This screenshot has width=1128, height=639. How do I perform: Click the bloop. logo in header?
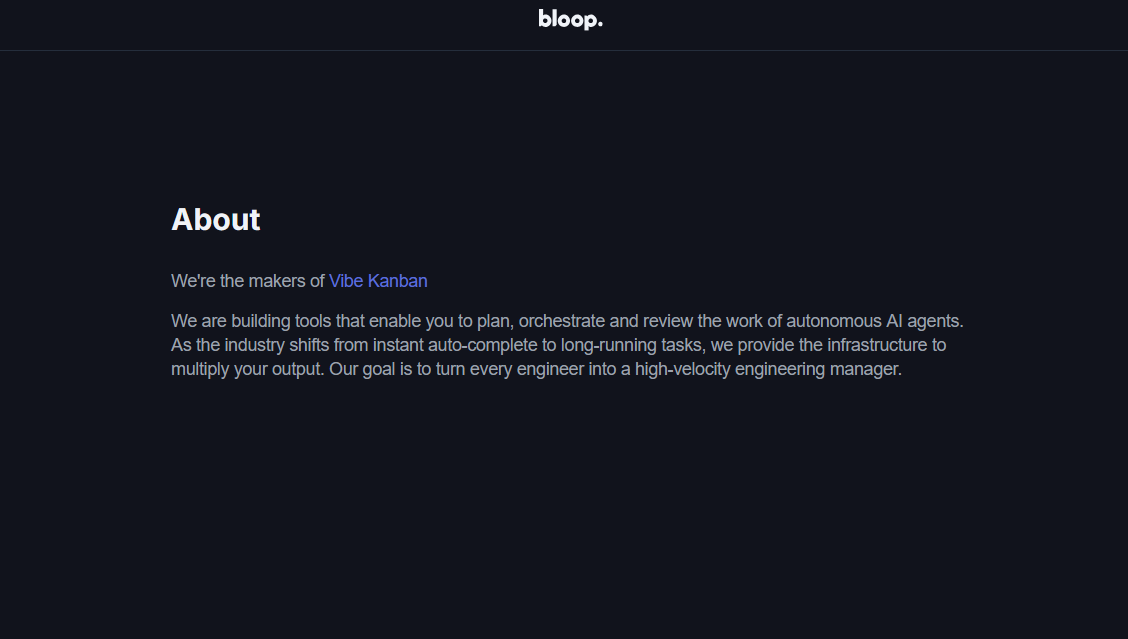(x=570, y=19)
